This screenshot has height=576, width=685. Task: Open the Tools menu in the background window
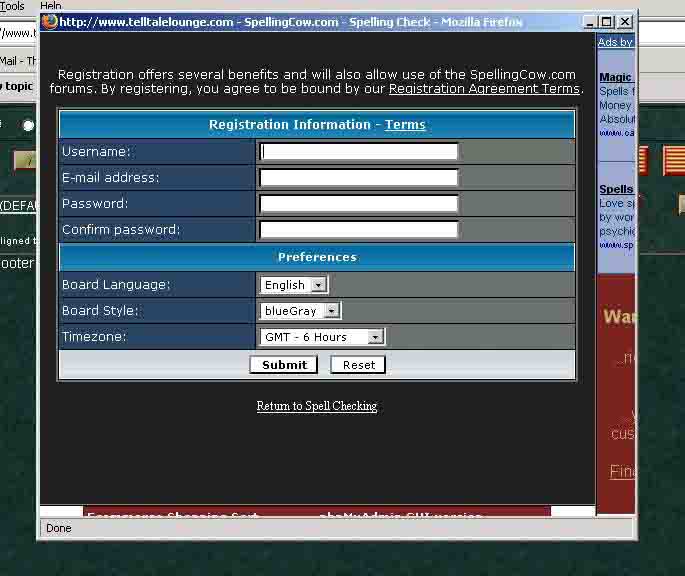tap(12, 6)
